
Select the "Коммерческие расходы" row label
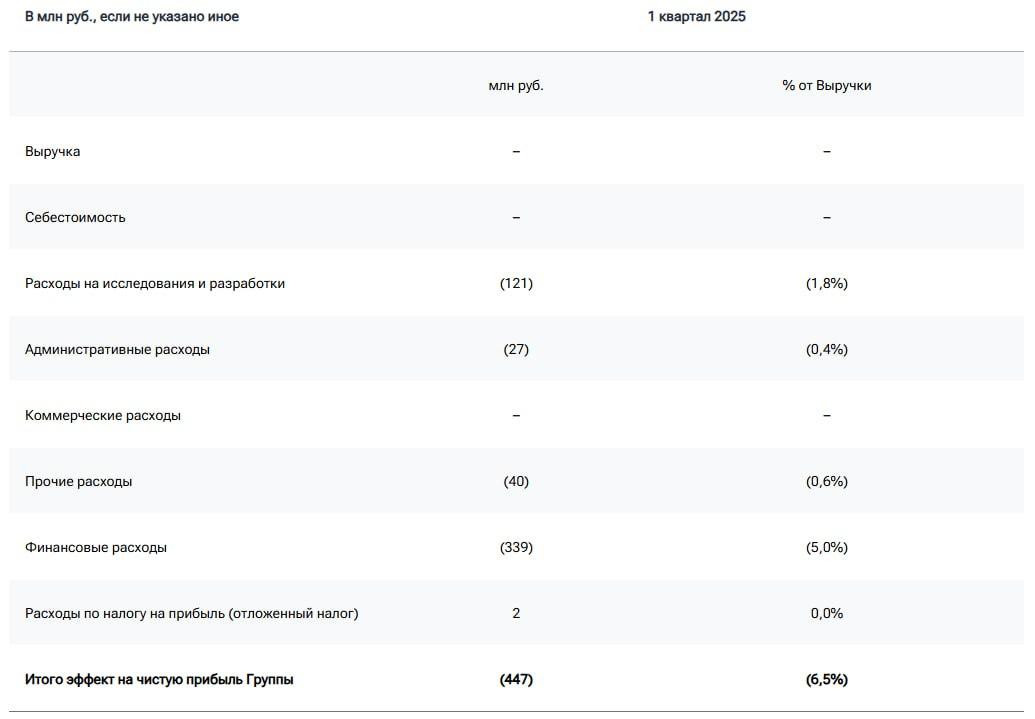[x=103, y=415]
